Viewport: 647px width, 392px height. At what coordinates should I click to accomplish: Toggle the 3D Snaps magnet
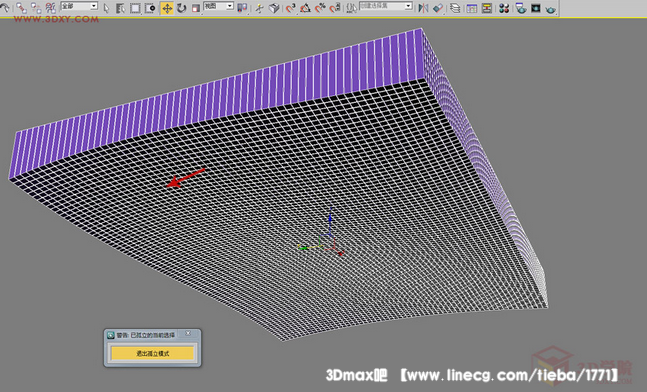click(290, 8)
